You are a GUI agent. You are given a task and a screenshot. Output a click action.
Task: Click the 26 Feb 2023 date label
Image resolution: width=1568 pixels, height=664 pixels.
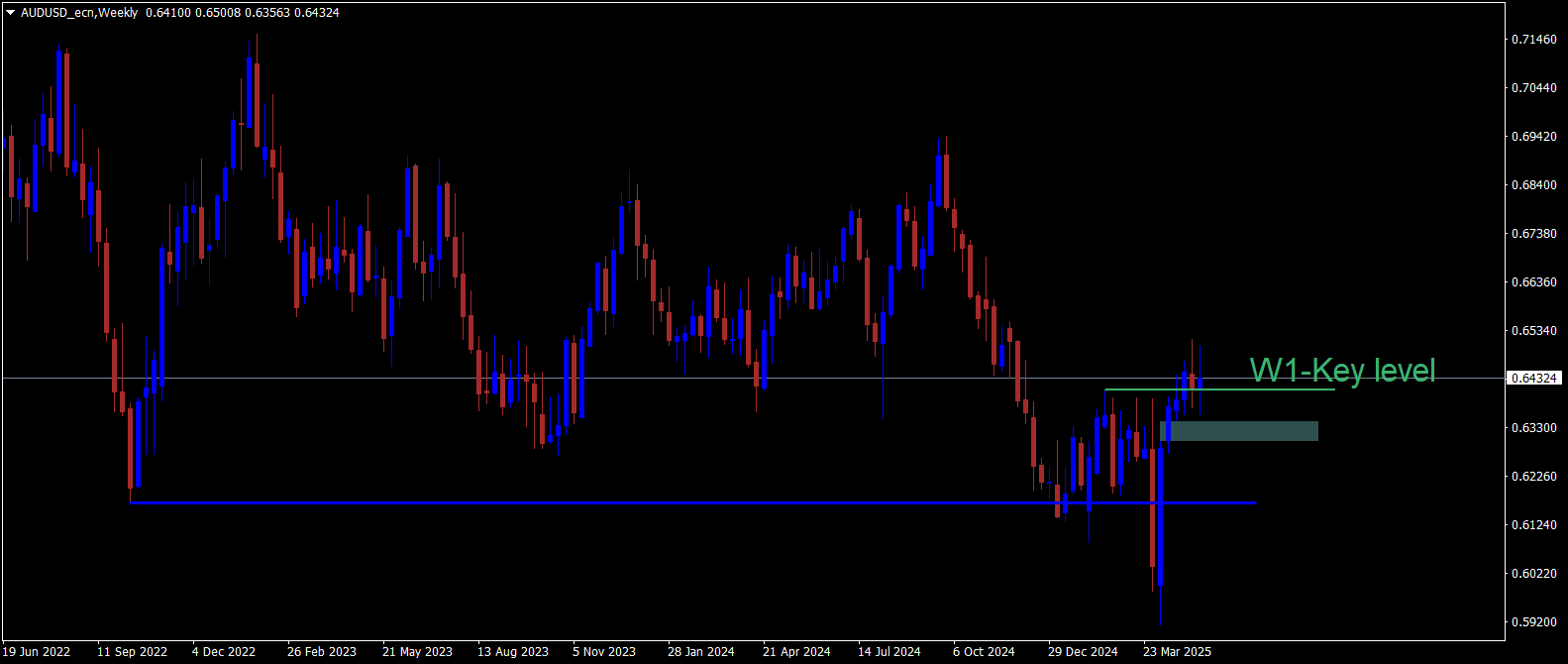pyautogui.click(x=322, y=652)
